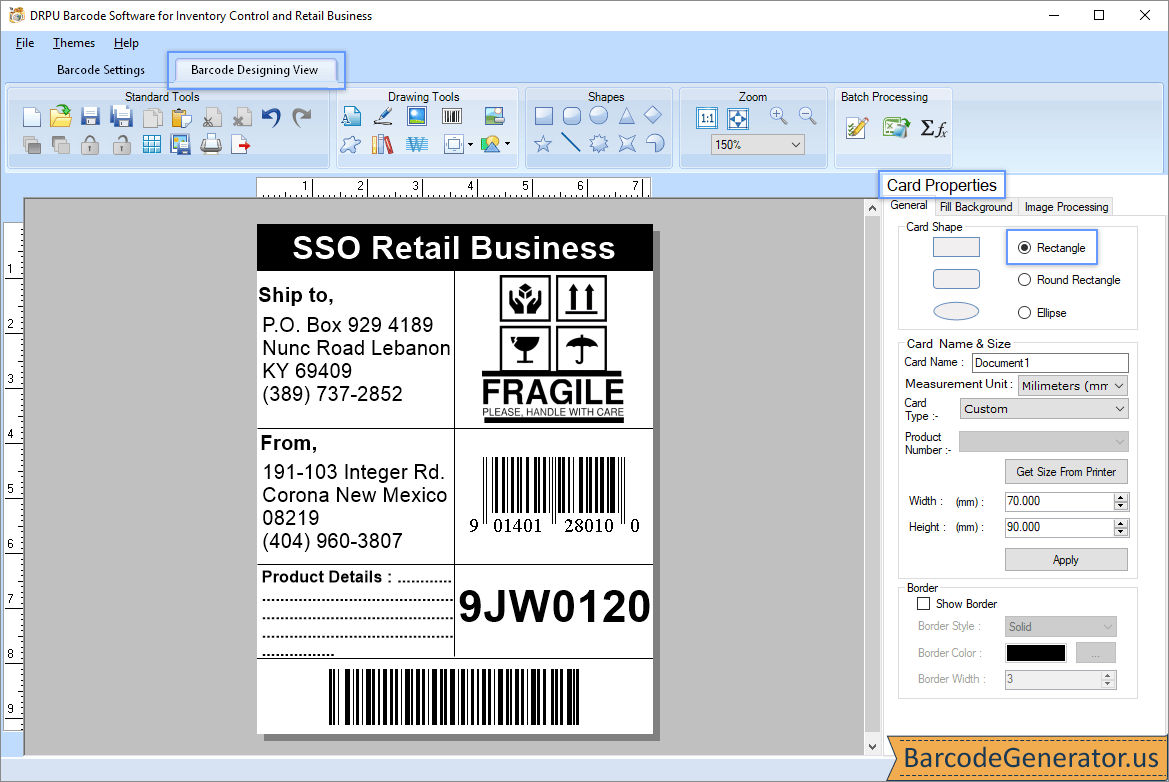Click the Height value field
Screen dimensions: 1169x782
point(1059,527)
